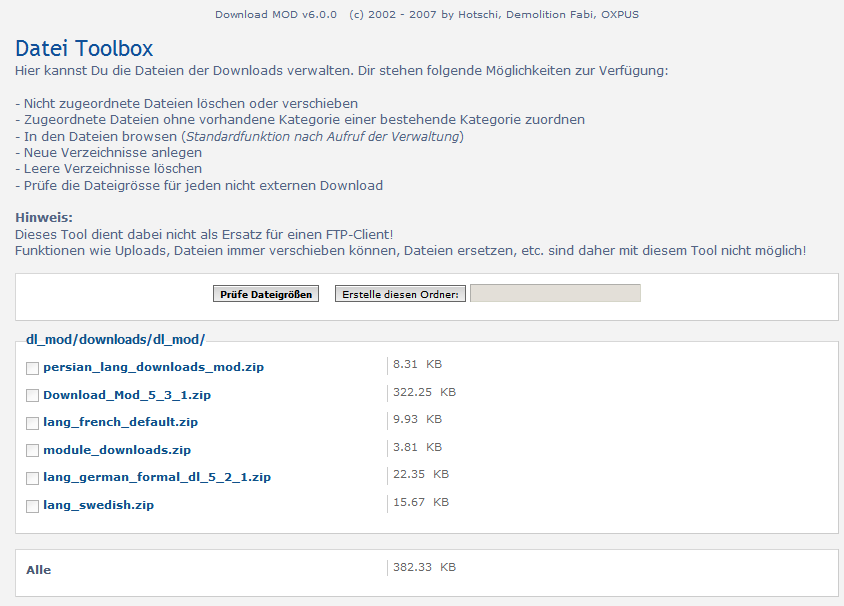844x606 pixels.
Task: Open the lang_french_default.zip file link
Action: [x=120, y=423]
